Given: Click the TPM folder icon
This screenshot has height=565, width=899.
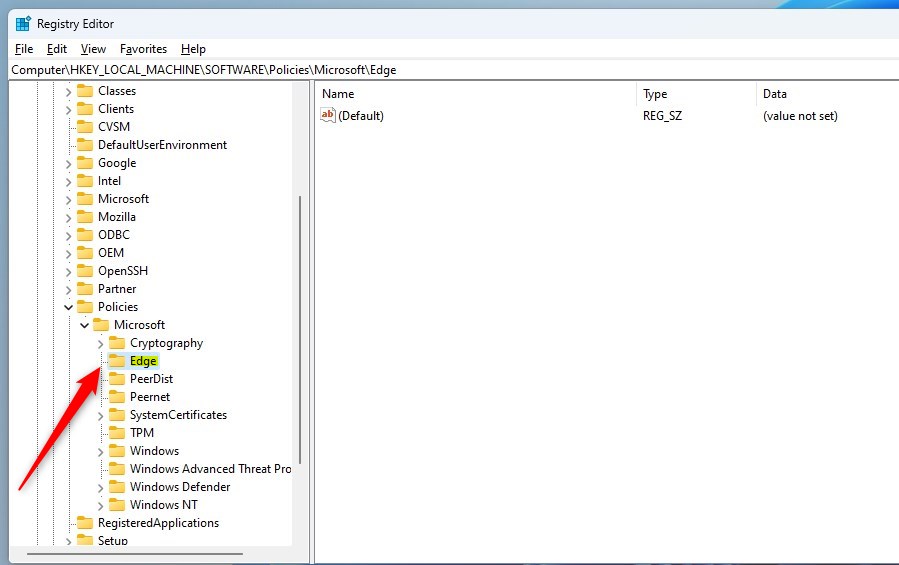Looking at the screenshot, I should click(117, 432).
